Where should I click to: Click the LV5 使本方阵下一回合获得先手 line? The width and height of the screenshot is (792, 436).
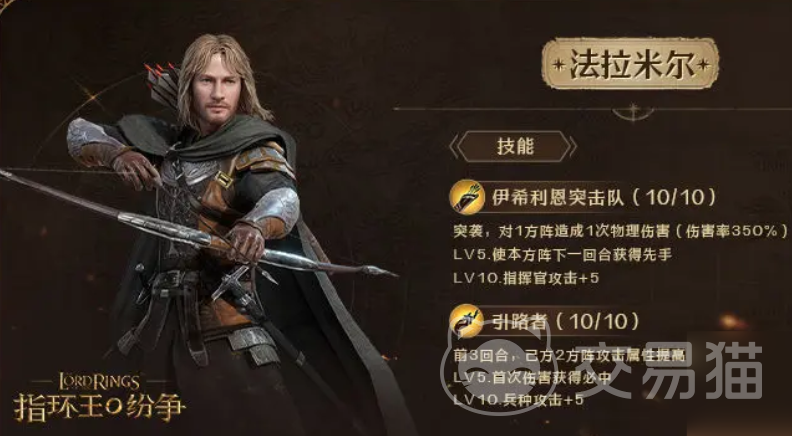[563, 255]
